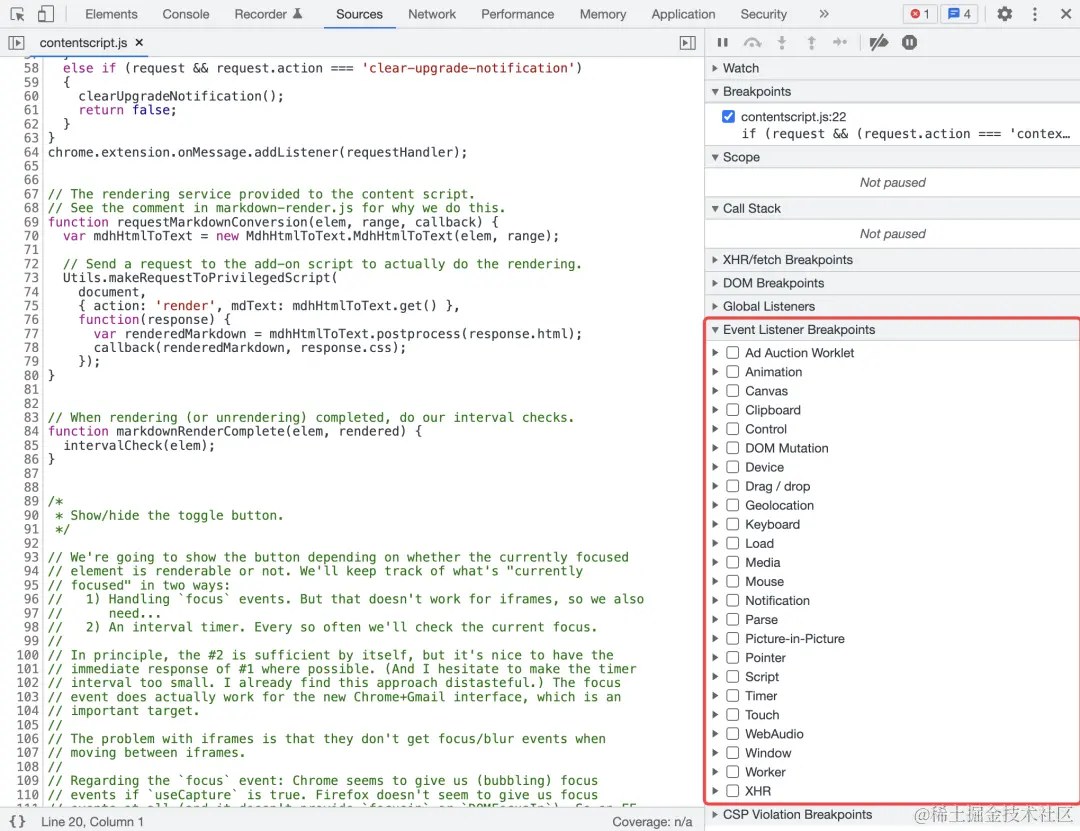This screenshot has height=831, width=1080.
Task: Uncheck contentscript.js:22 breakpoint
Action: coord(728,116)
